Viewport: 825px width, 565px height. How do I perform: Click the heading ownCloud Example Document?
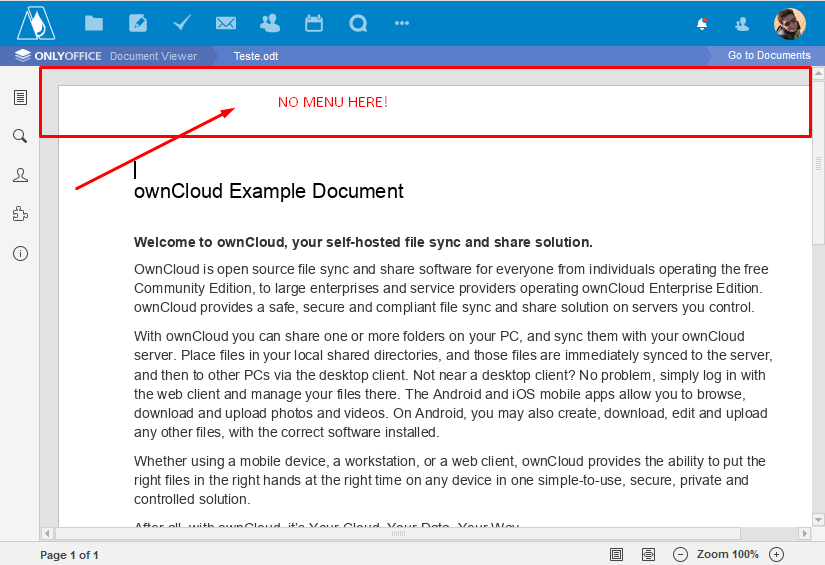pos(269,191)
